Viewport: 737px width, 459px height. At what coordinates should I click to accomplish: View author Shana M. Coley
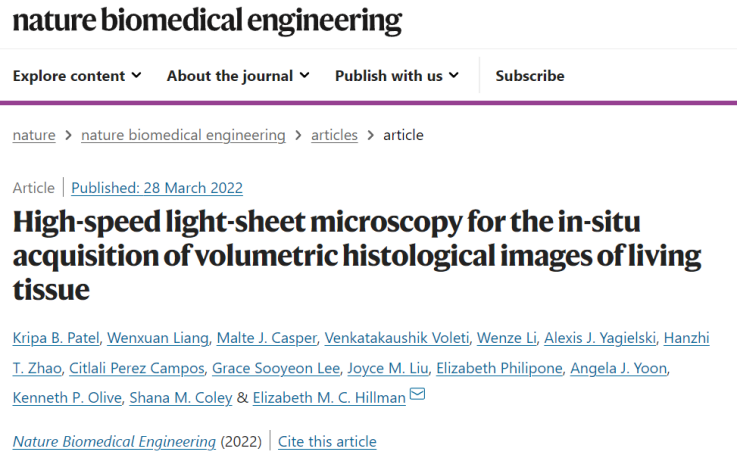point(181,398)
